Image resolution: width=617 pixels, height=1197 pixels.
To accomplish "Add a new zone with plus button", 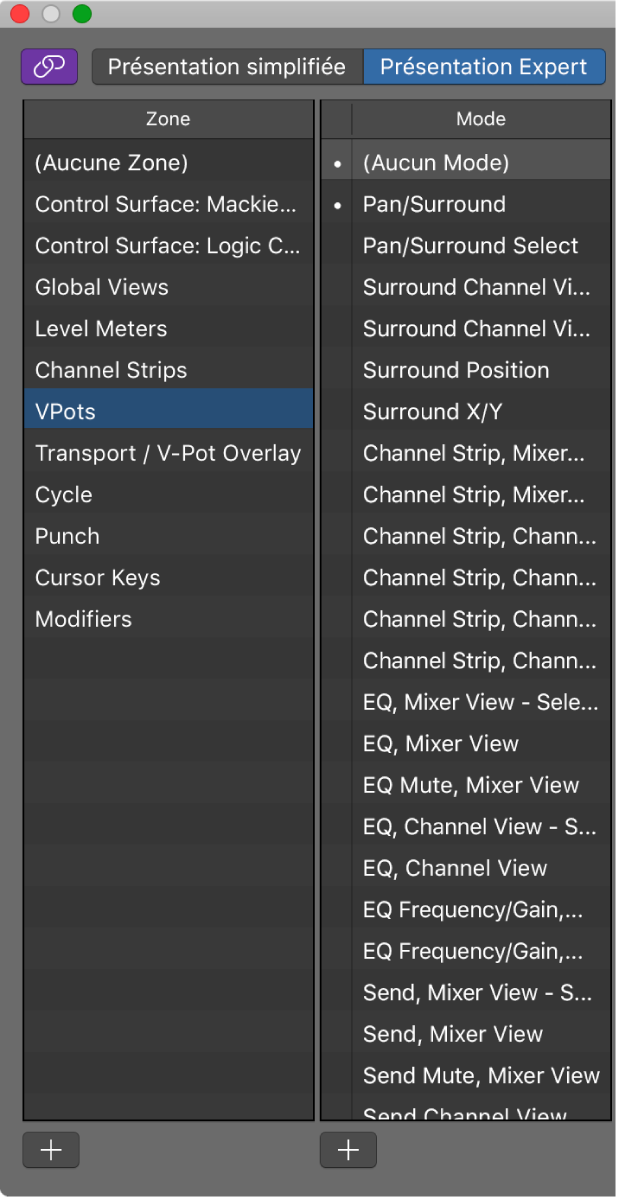I will click(50, 1150).
